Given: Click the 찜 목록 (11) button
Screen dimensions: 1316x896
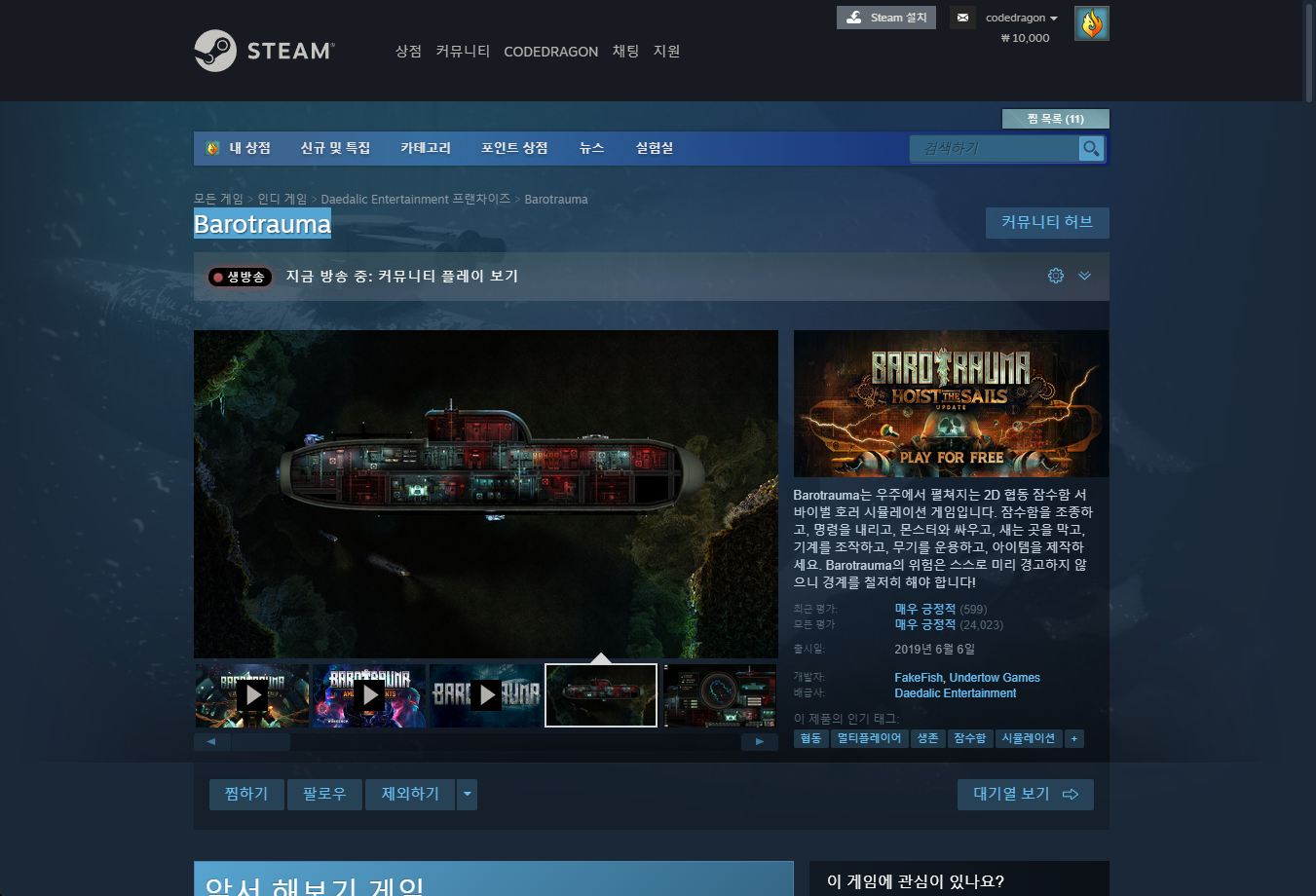Looking at the screenshot, I should (x=1056, y=119).
